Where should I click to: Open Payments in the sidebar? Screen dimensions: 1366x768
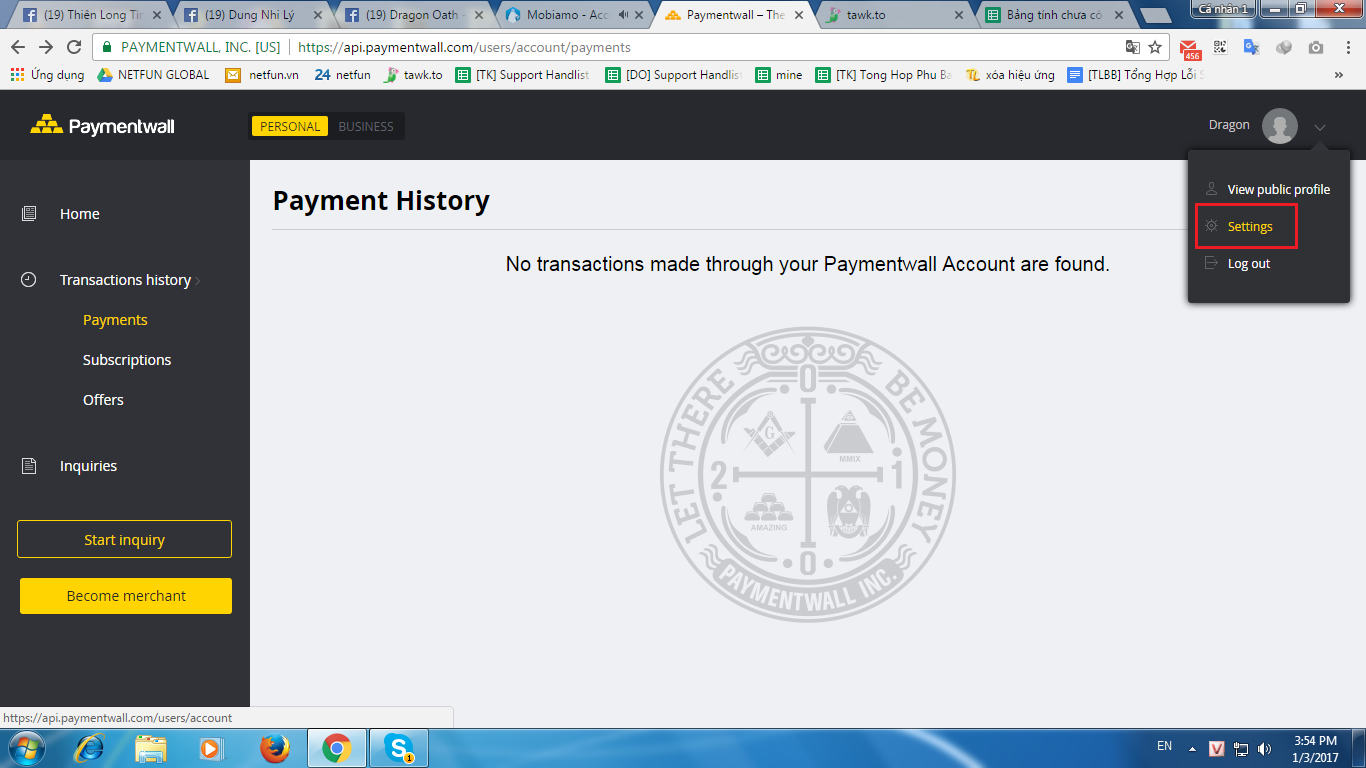(115, 320)
